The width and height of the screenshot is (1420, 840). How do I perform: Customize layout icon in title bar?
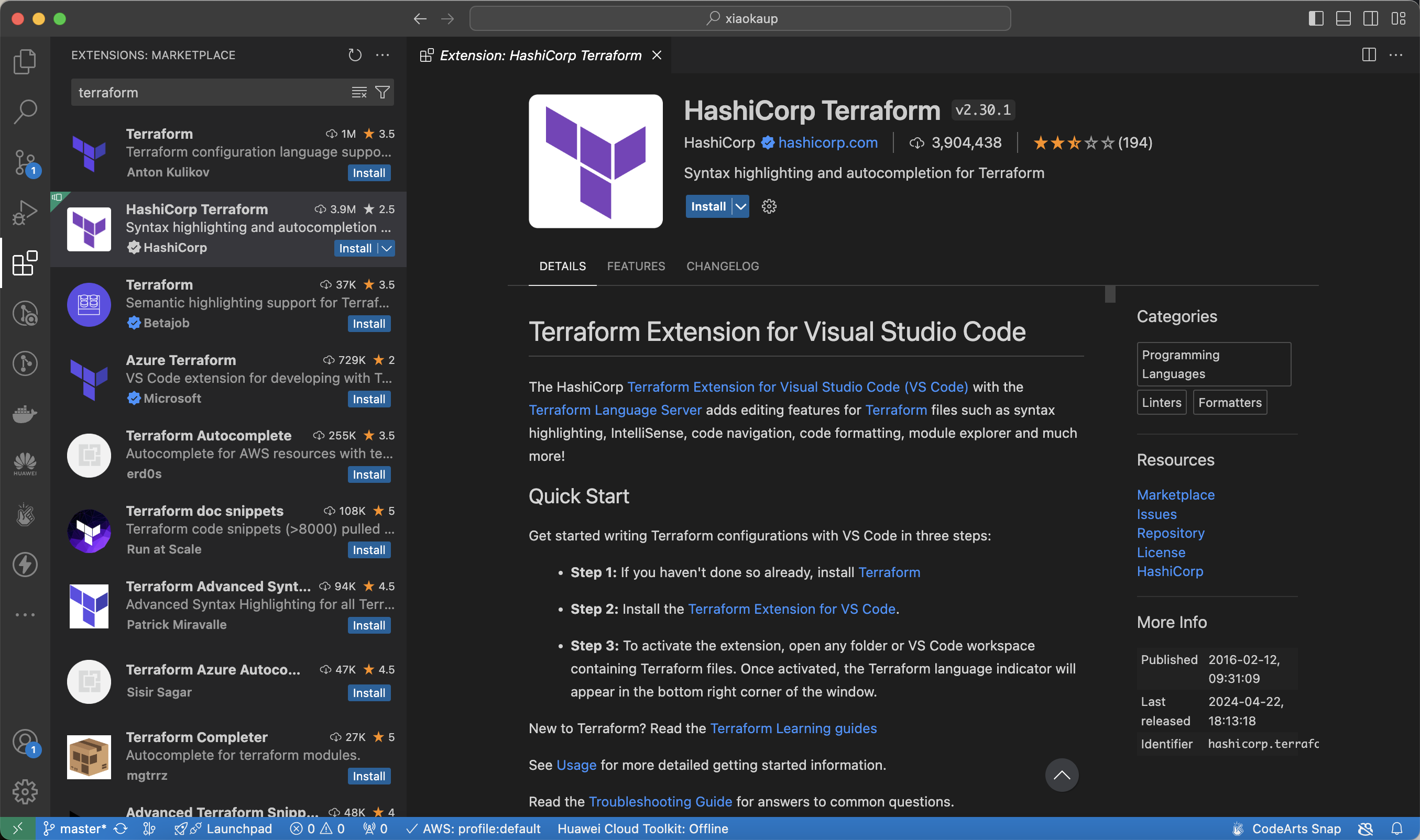coord(1398,19)
